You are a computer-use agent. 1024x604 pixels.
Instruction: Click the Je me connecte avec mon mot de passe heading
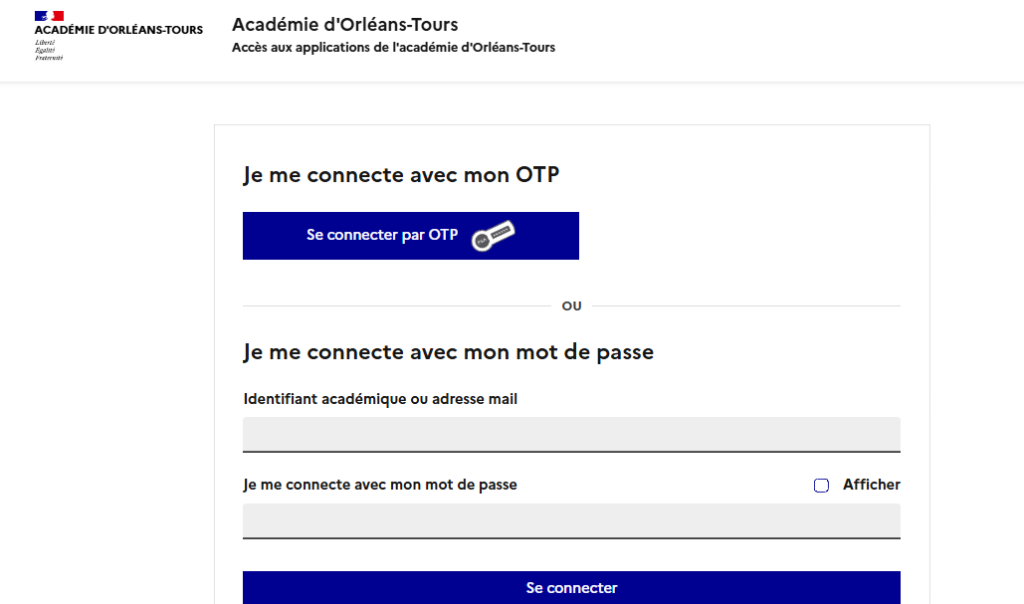[x=448, y=352]
